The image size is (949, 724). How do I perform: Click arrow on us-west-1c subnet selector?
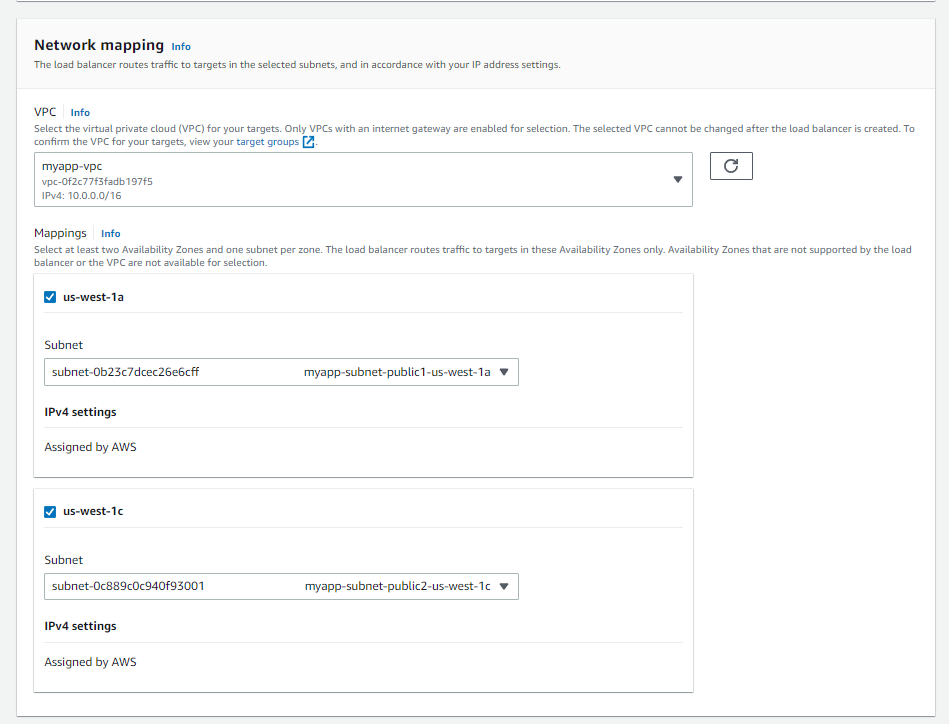coord(504,587)
